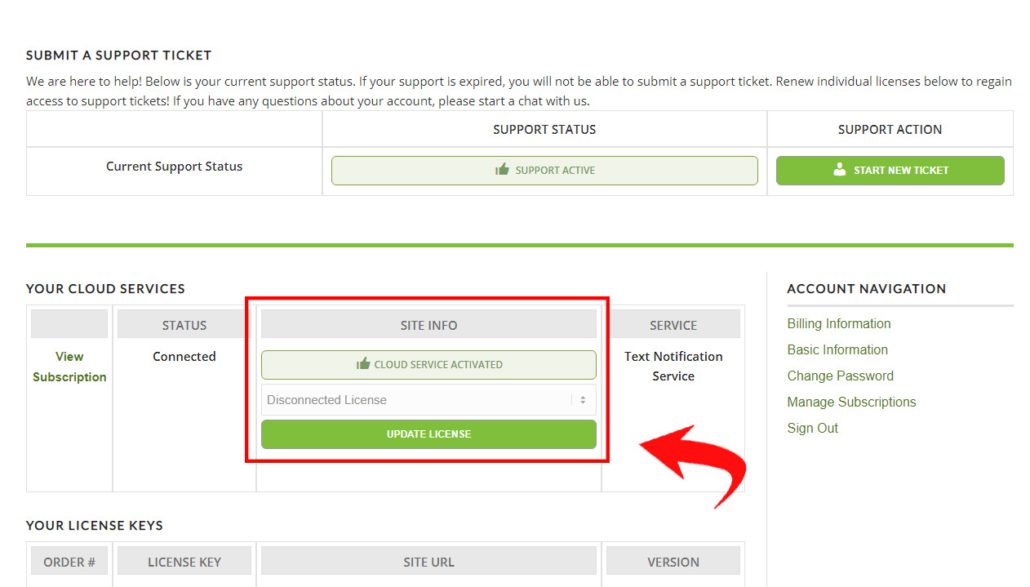Click the Cloud Service Activated label text
This screenshot has height=587, width=1030.
pos(438,364)
